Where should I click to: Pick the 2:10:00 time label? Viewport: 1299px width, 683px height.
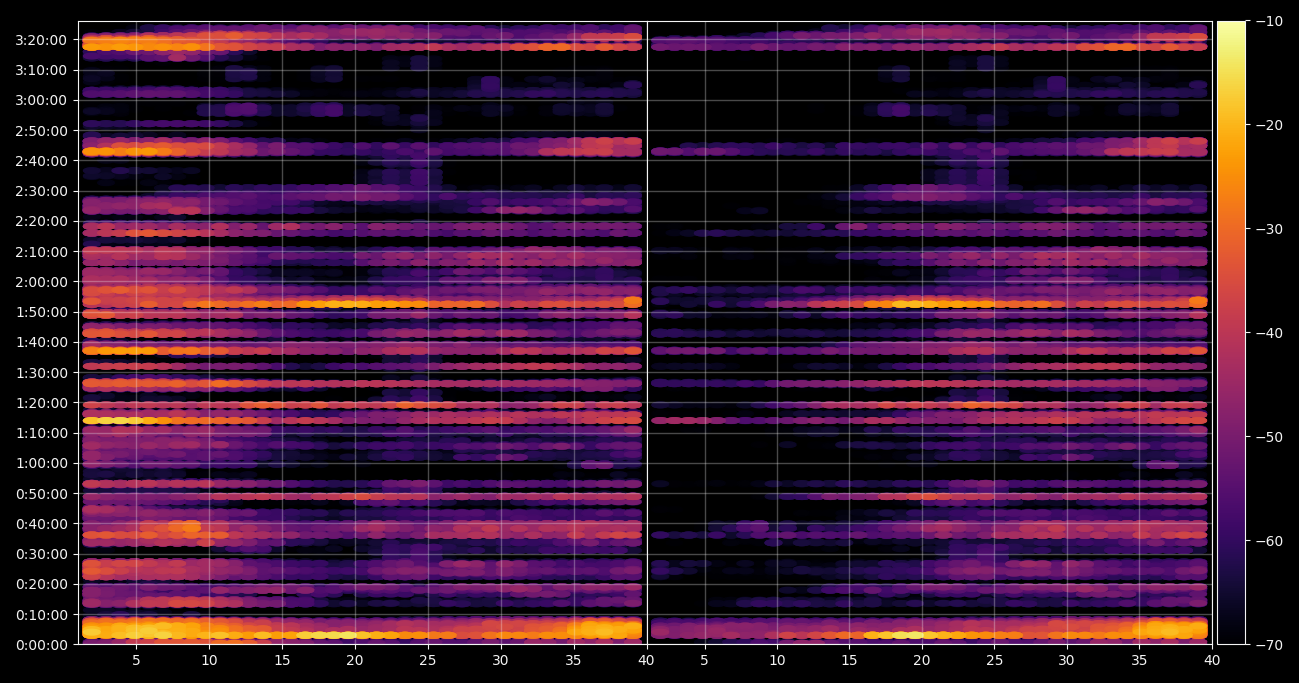[42, 251]
